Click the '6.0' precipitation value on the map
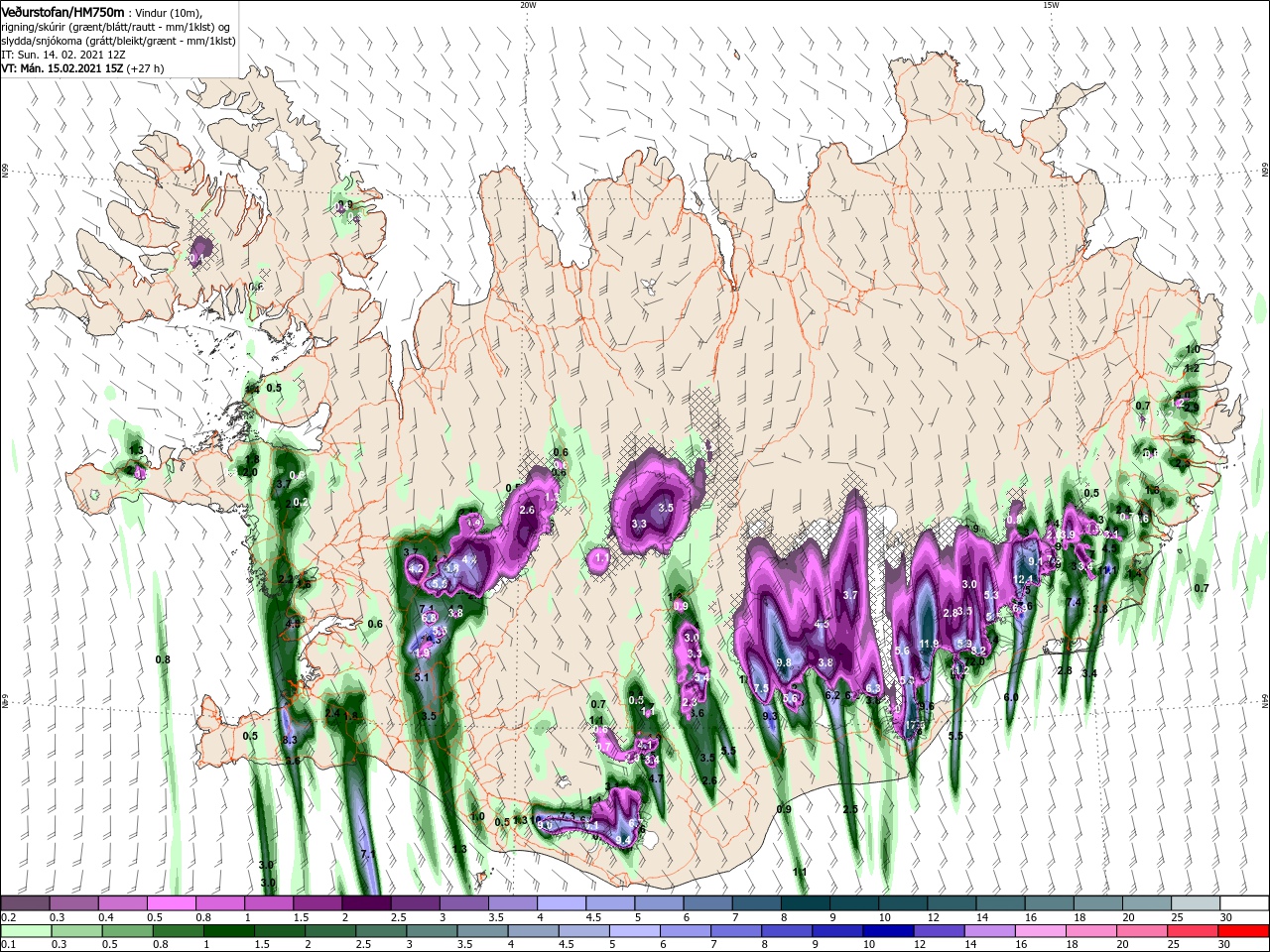 coord(1011,697)
